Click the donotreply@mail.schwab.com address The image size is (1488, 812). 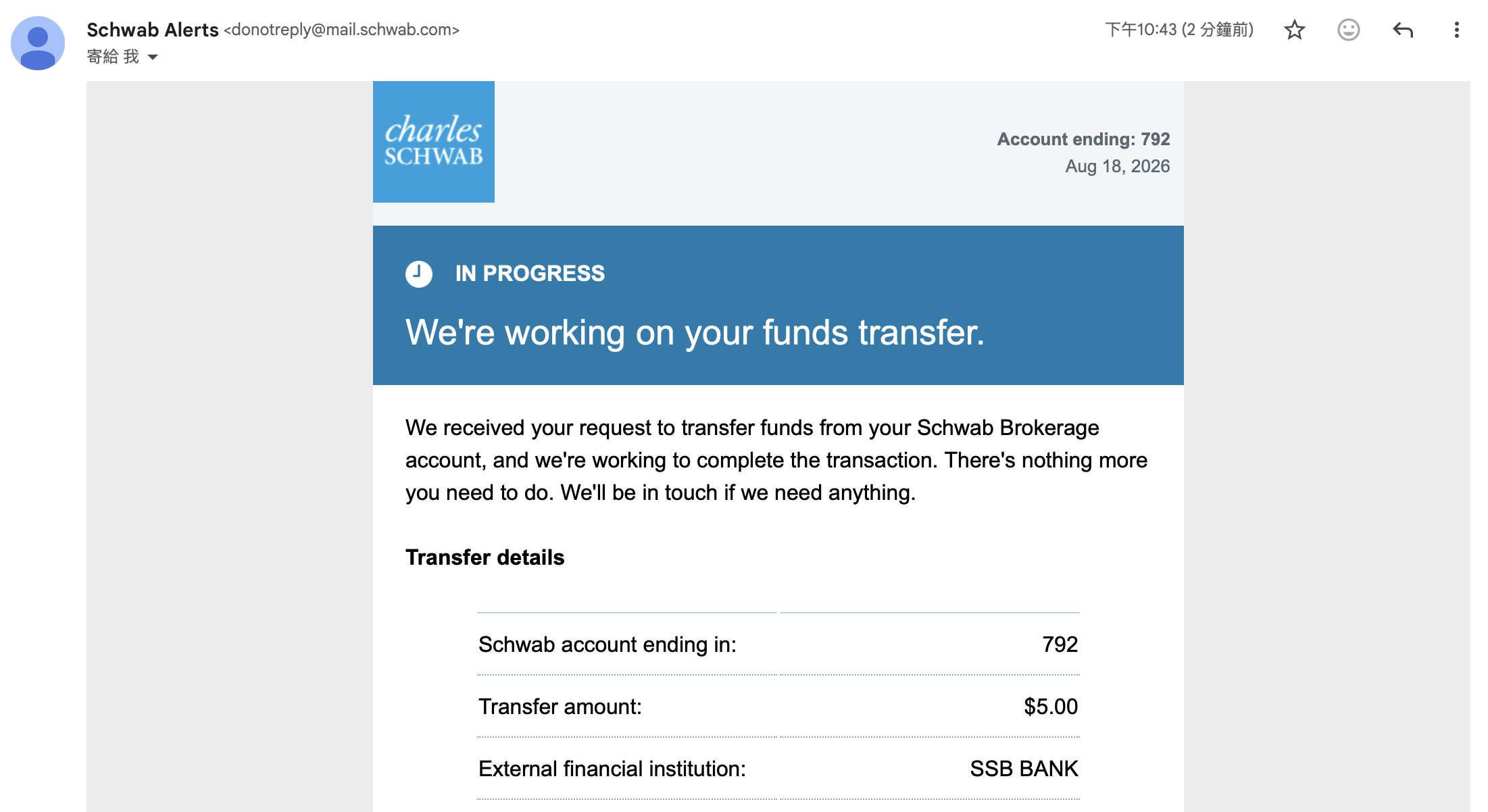tap(342, 30)
